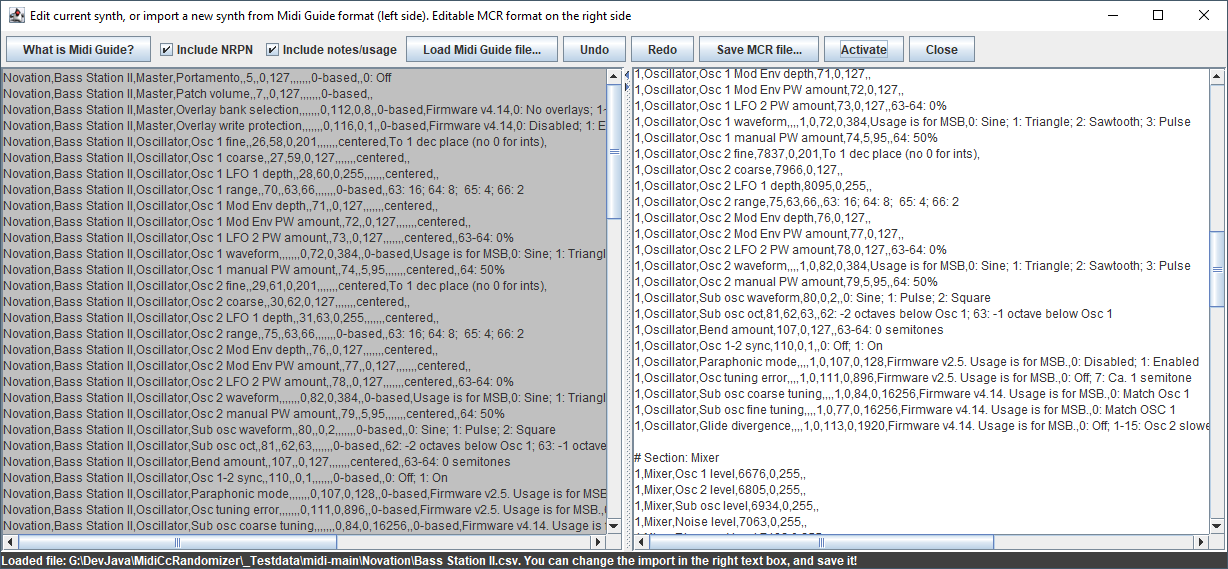The width and height of the screenshot is (1228, 569).
Task: Click the Redo button
Action: pyautogui.click(x=662, y=49)
